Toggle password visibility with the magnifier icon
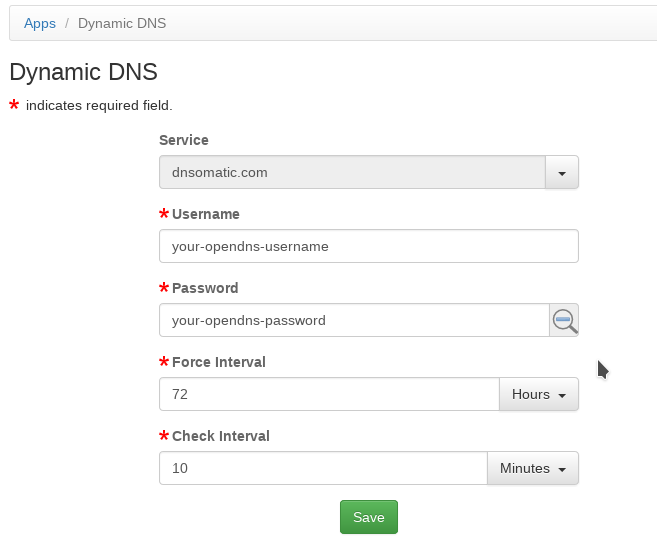 (564, 320)
